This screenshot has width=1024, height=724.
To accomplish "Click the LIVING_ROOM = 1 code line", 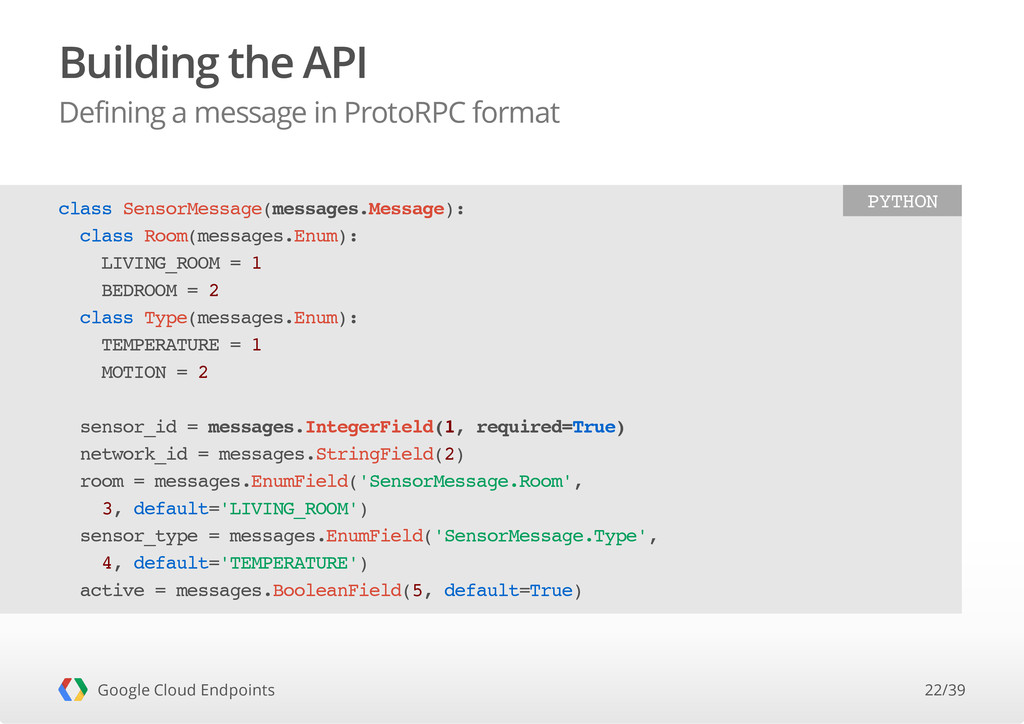I will tap(181, 263).
